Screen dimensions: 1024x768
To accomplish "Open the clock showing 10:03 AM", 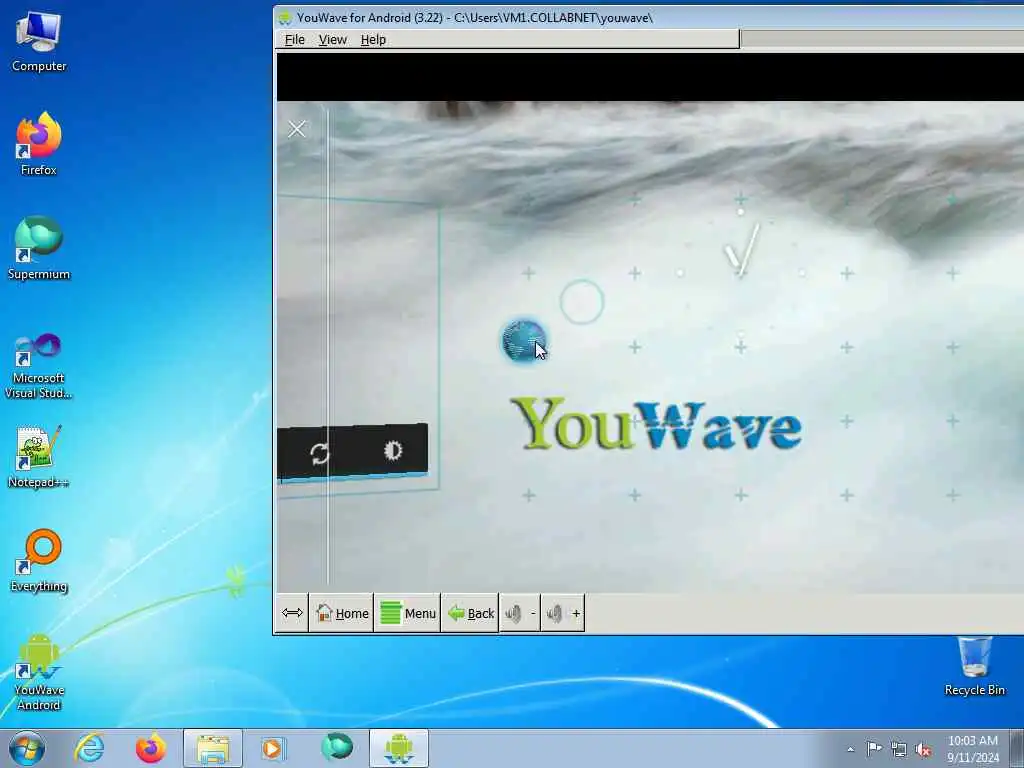I will [x=972, y=749].
